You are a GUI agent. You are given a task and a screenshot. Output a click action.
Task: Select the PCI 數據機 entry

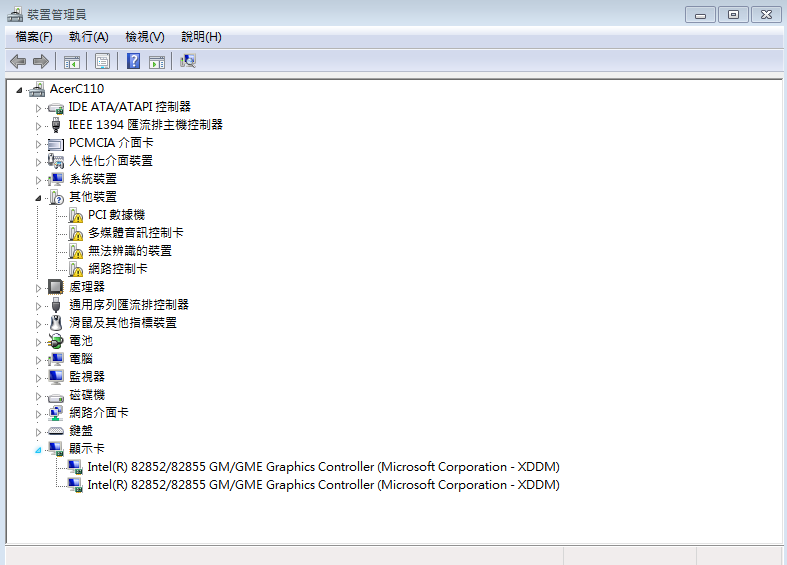click(x=116, y=215)
